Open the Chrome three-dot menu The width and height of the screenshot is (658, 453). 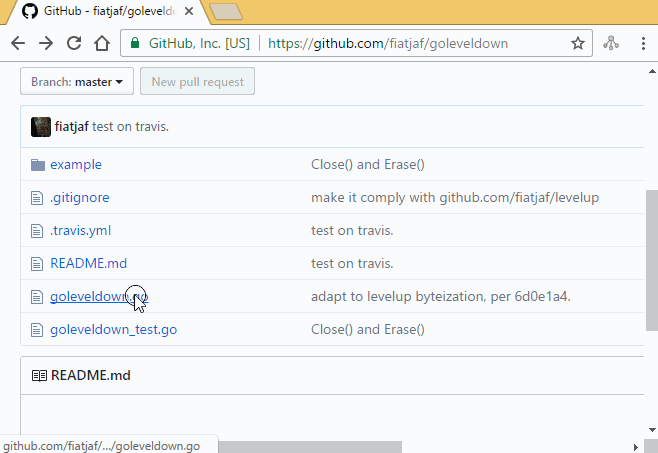tap(643, 43)
